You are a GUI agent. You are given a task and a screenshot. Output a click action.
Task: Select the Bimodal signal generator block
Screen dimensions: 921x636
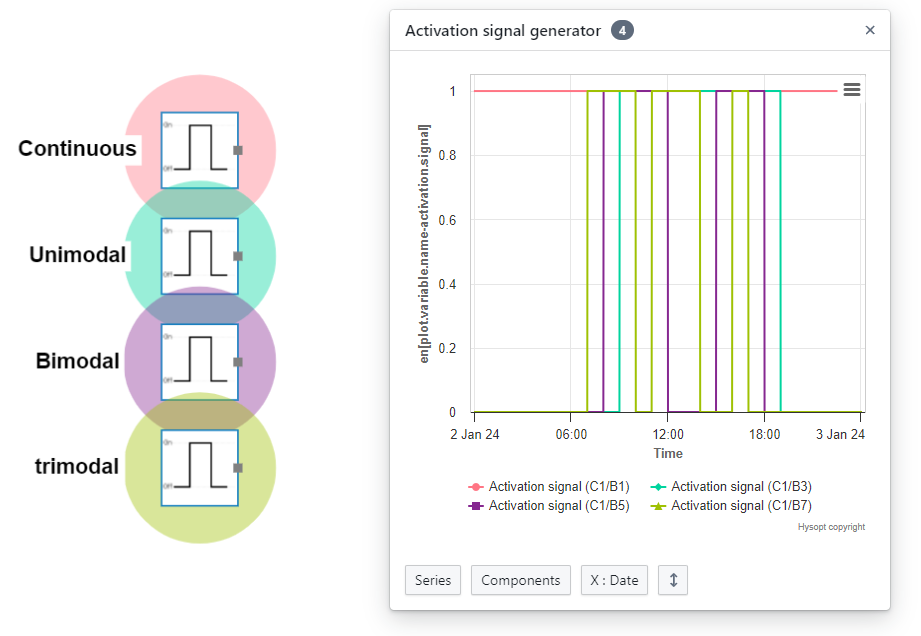(x=199, y=362)
